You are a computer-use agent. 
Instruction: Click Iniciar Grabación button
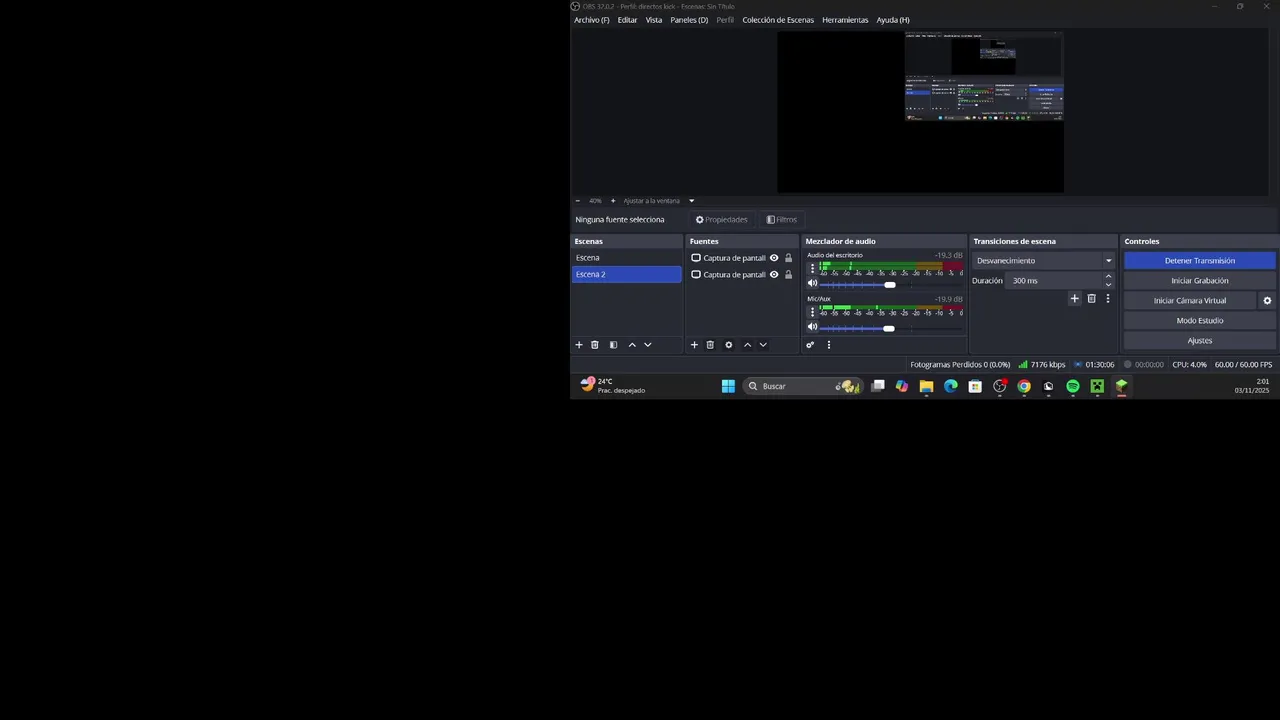1200,281
